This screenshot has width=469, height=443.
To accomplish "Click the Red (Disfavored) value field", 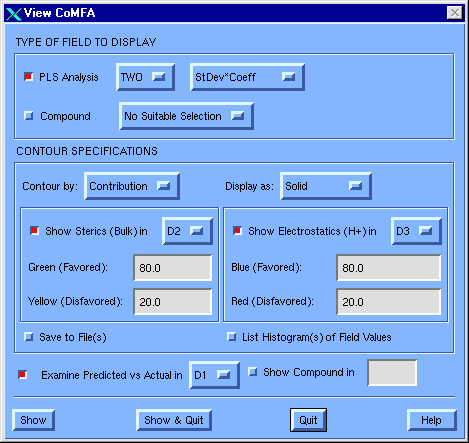I will 389,302.
